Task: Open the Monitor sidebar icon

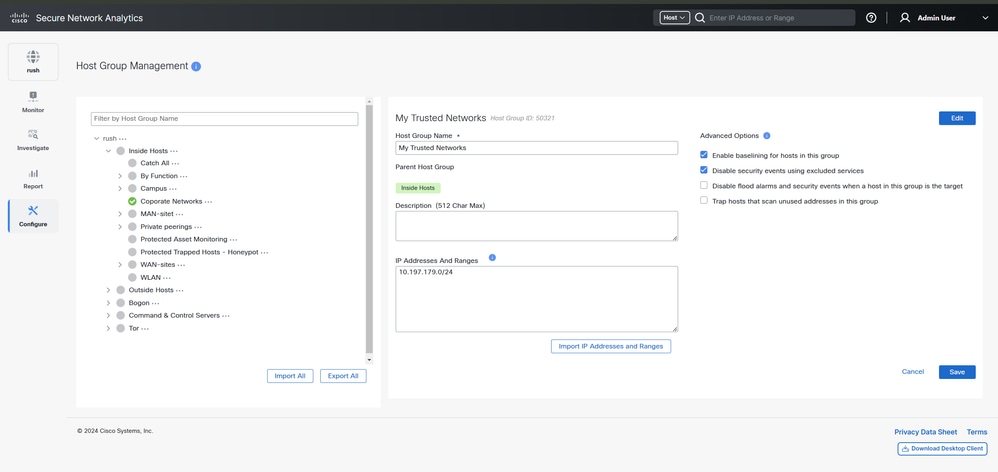Action: pyautogui.click(x=33, y=96)
